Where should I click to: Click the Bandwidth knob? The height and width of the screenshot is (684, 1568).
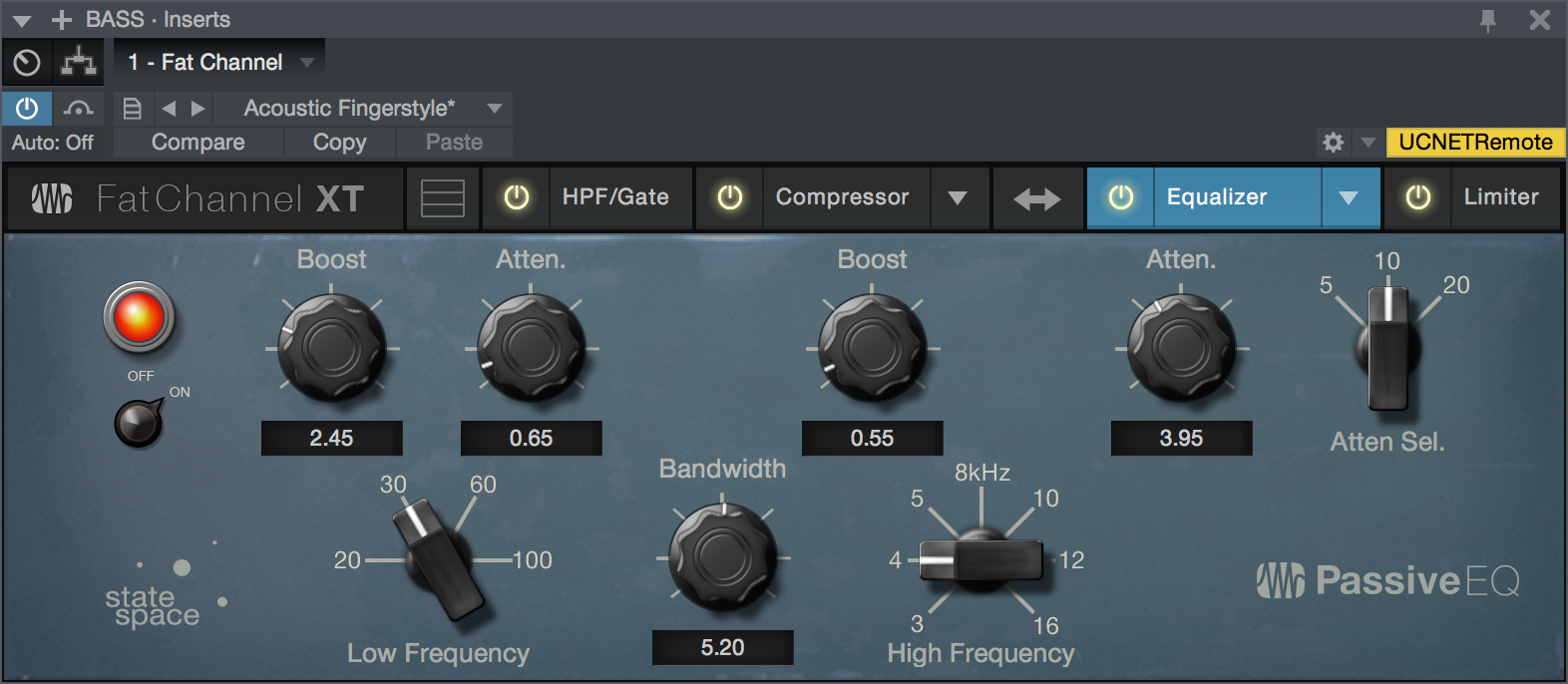coord(723,557)
